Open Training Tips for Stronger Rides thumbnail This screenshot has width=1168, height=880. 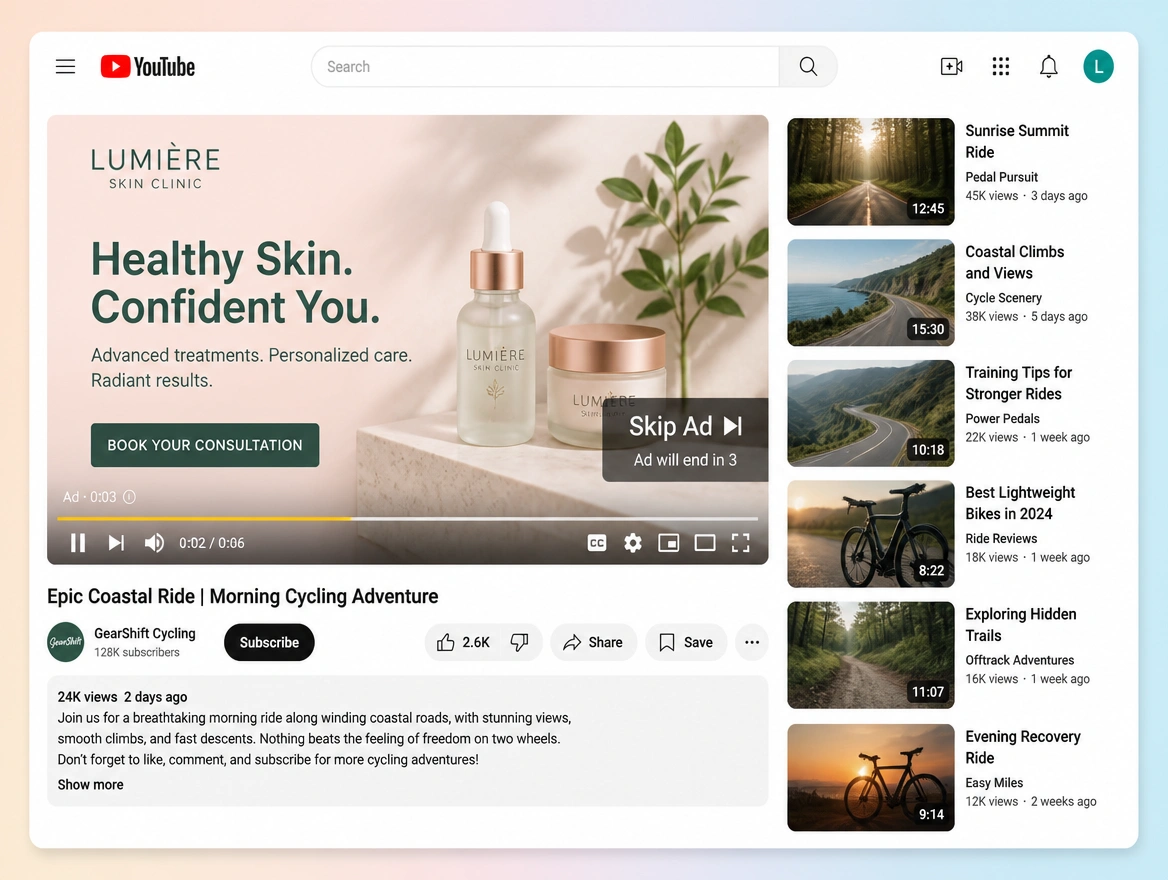click(871, 414)
